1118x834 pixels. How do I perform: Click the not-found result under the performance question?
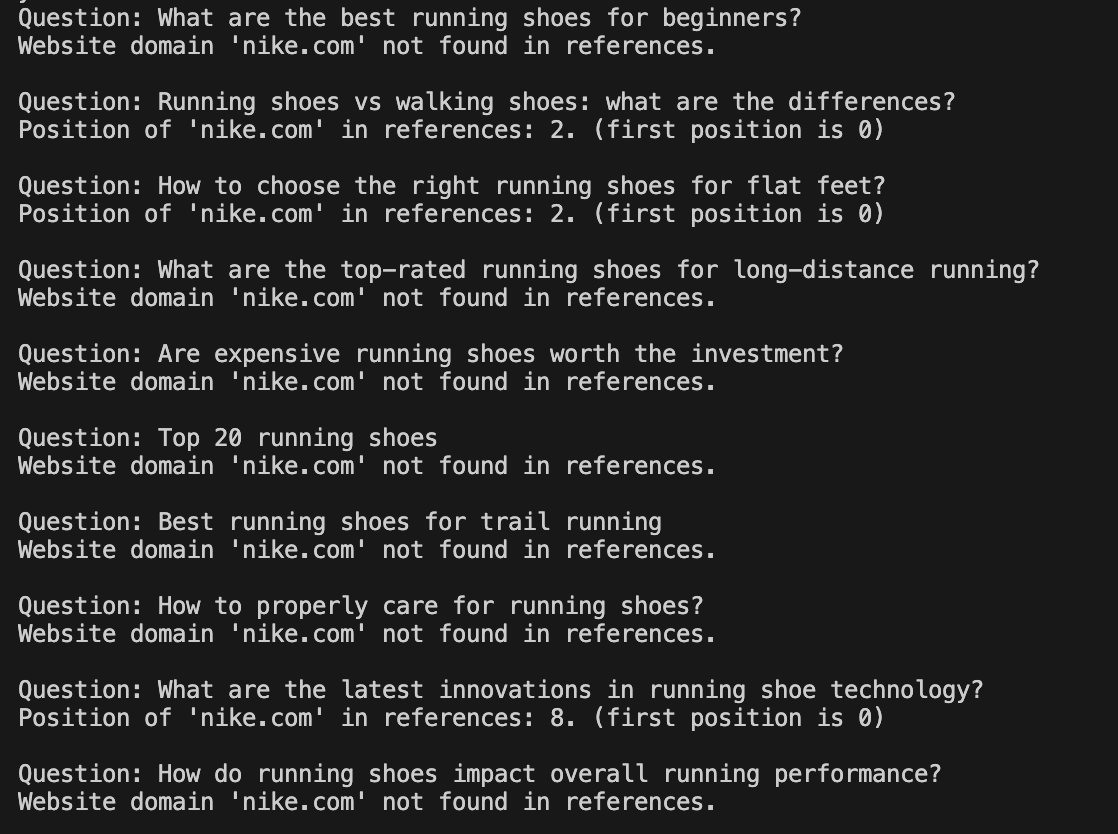[x=367, y=802]
